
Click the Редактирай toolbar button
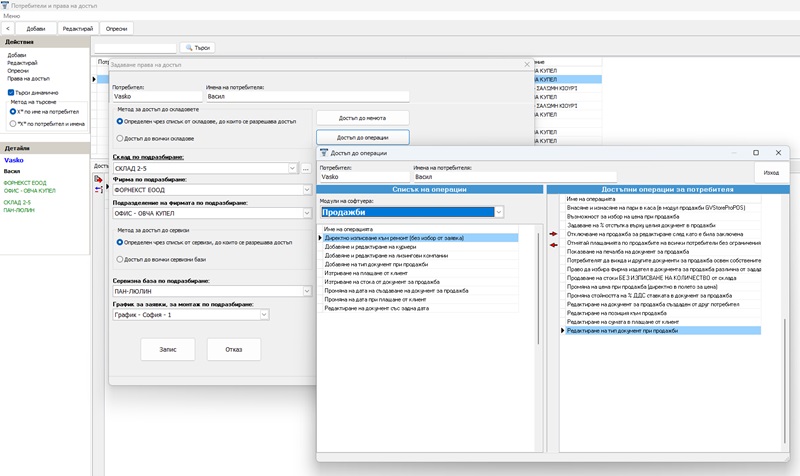click(x=78, y=29)
